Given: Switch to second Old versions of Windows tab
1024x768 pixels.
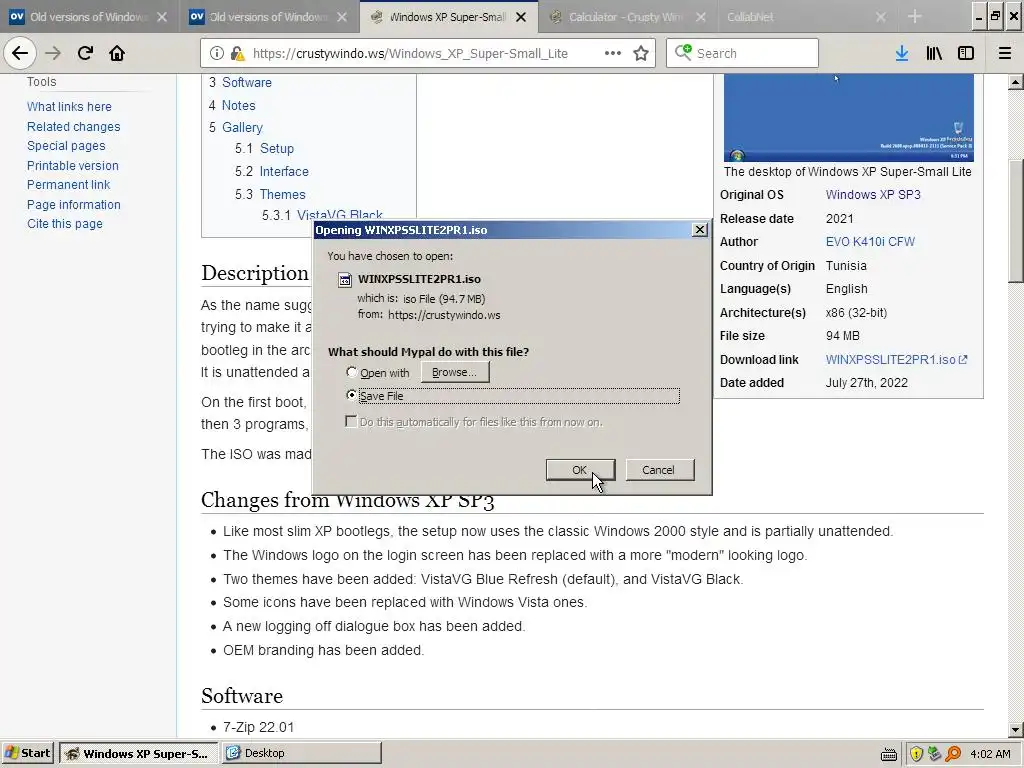Looking at the screenshot, I should [269, 17].
